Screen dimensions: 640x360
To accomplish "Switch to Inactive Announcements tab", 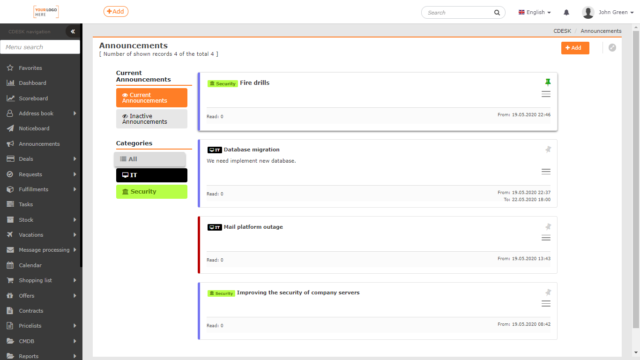I will [x=151, y=119].
